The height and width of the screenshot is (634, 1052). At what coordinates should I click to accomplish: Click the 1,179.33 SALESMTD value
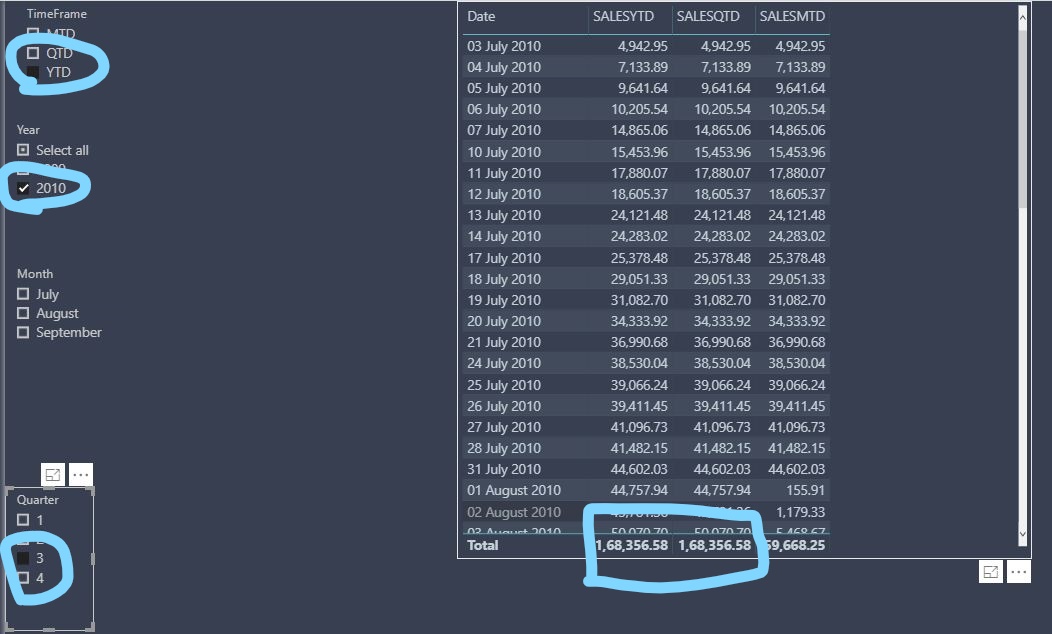(800, 513)
